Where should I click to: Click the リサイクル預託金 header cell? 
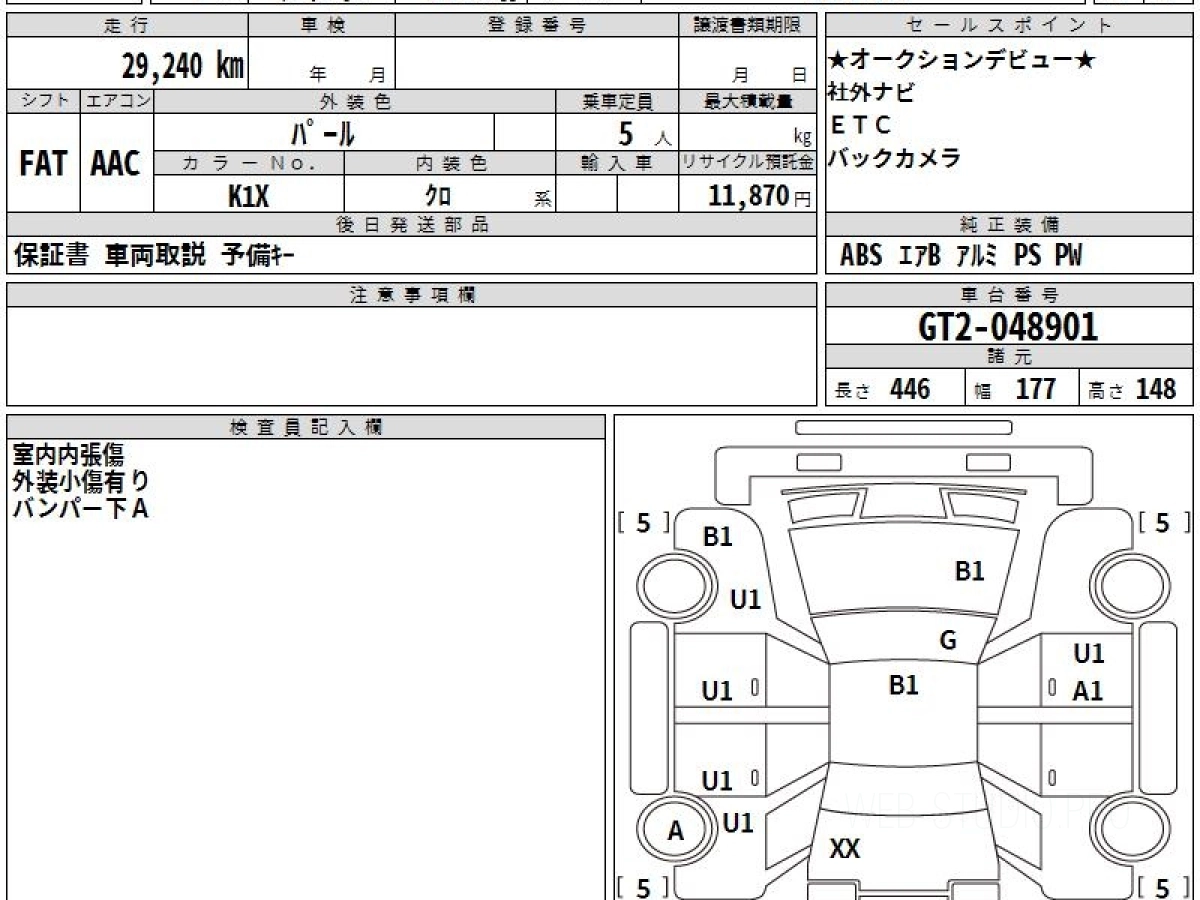747,163
